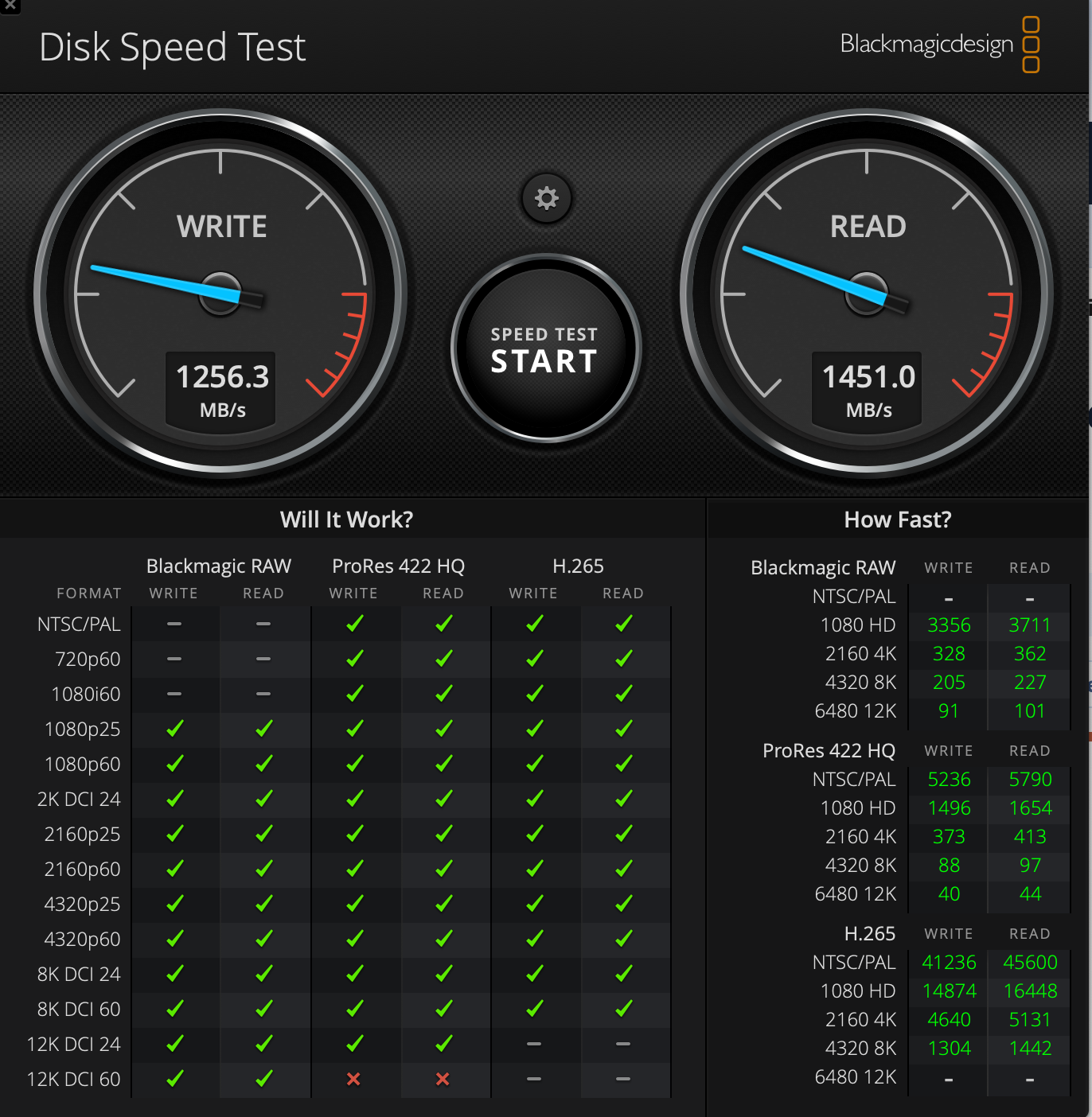Click the orange dots beside the Blackmagic logo
Viewport: 1092px width, 1117px height.
coord(1032,45)
